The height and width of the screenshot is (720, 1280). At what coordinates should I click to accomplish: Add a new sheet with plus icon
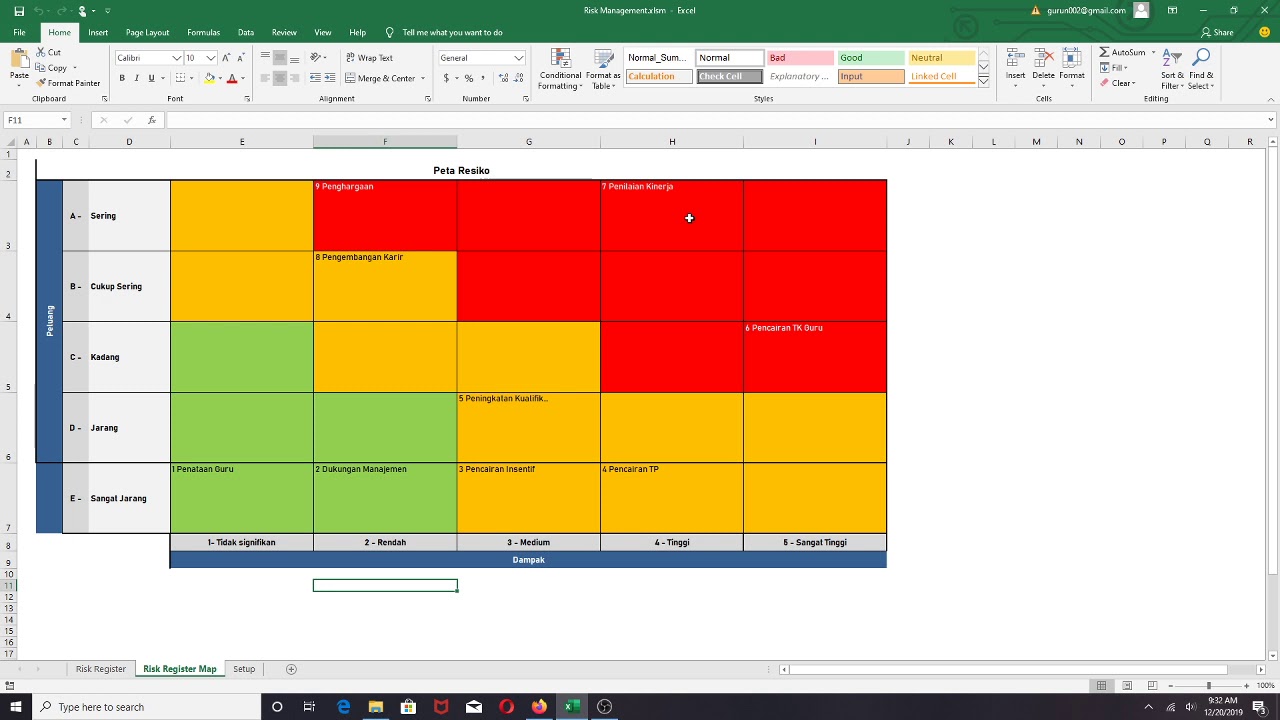pos(291,669)
